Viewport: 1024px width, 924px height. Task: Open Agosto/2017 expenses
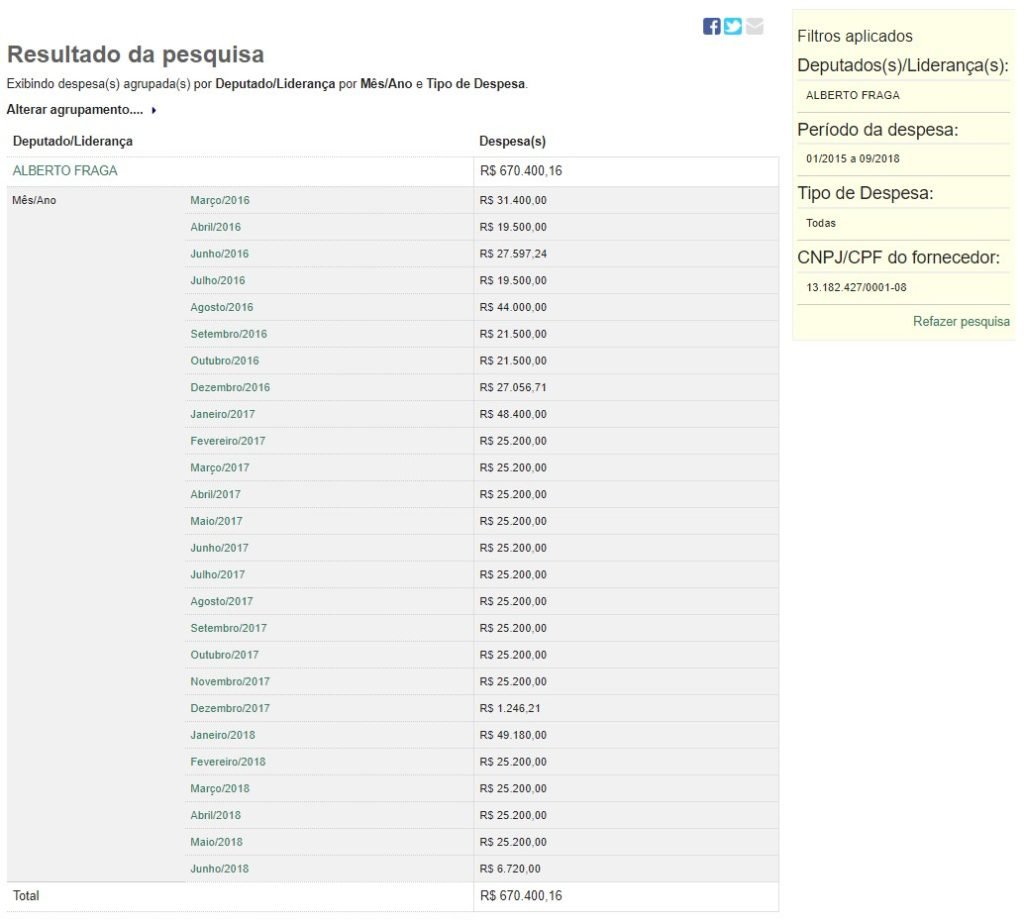pyautogui.click(x=221, y=601)
